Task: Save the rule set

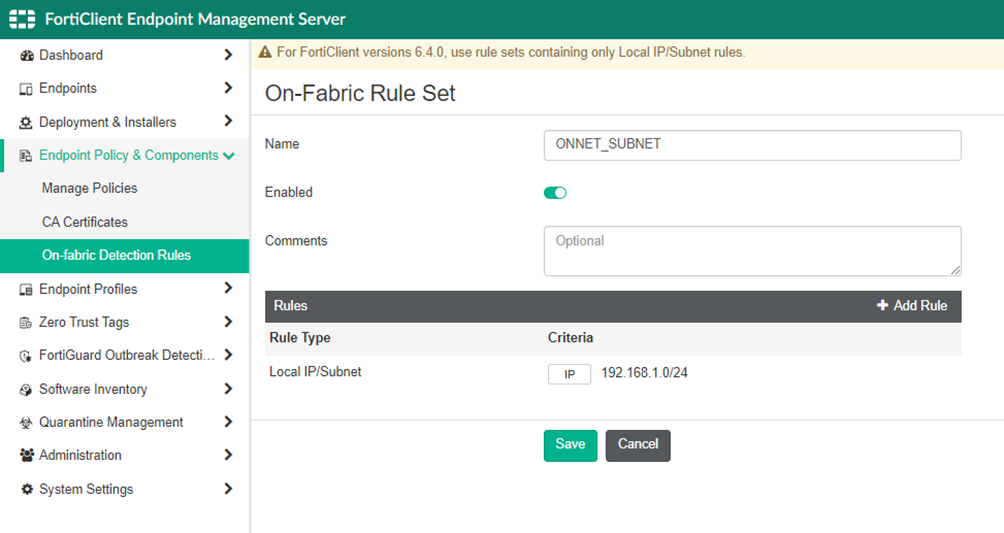Action: [571, 445]
